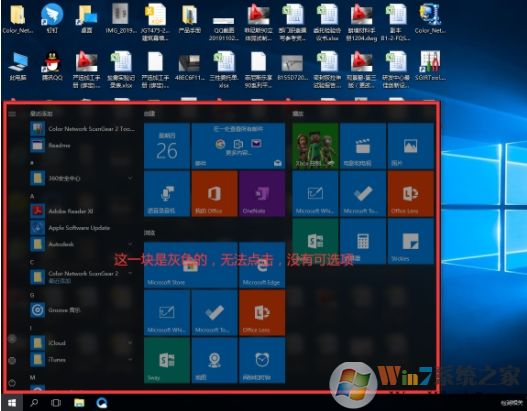527x411 pixels.
Task: Launch Microsoft Whiteboard tile below the Xbox tile
Action: click(315, 193)
